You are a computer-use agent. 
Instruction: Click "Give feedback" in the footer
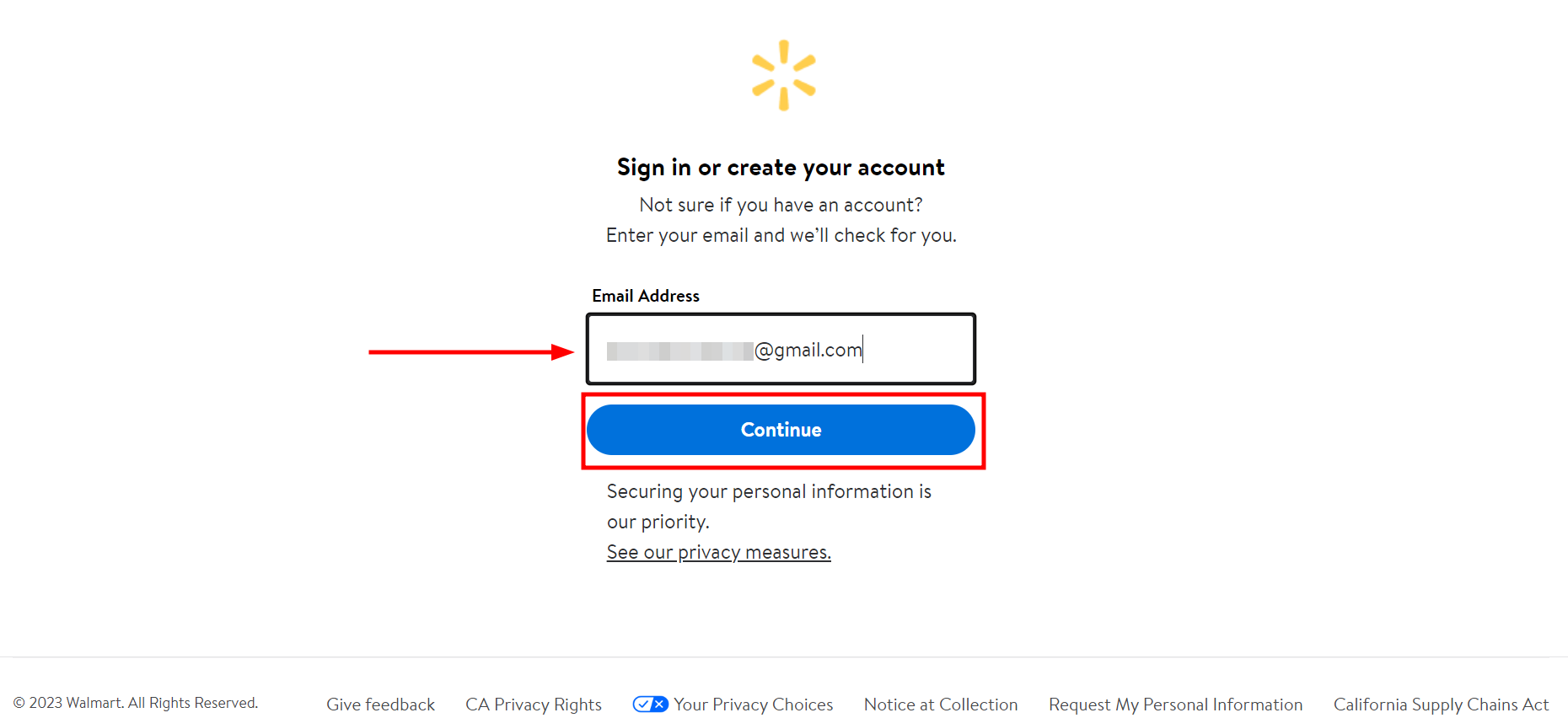click(x=380, y=704)
